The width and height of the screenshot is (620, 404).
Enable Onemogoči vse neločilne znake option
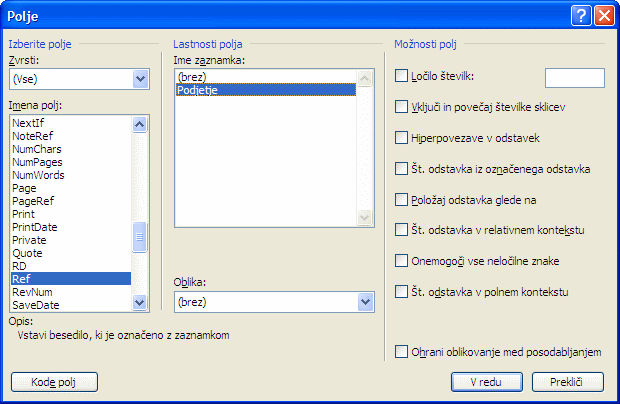[x=402, y=261]
